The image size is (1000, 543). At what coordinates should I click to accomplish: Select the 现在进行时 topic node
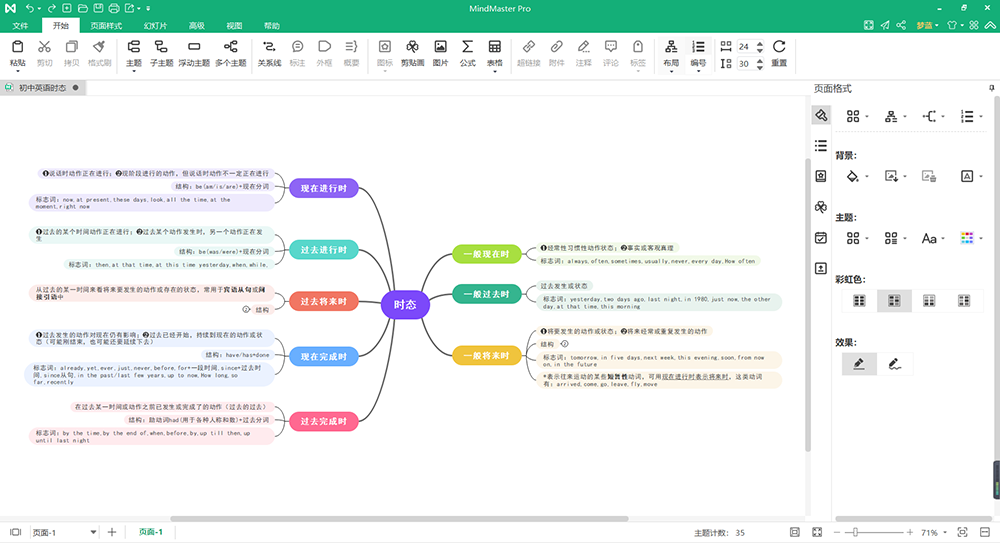pos(323,188)
